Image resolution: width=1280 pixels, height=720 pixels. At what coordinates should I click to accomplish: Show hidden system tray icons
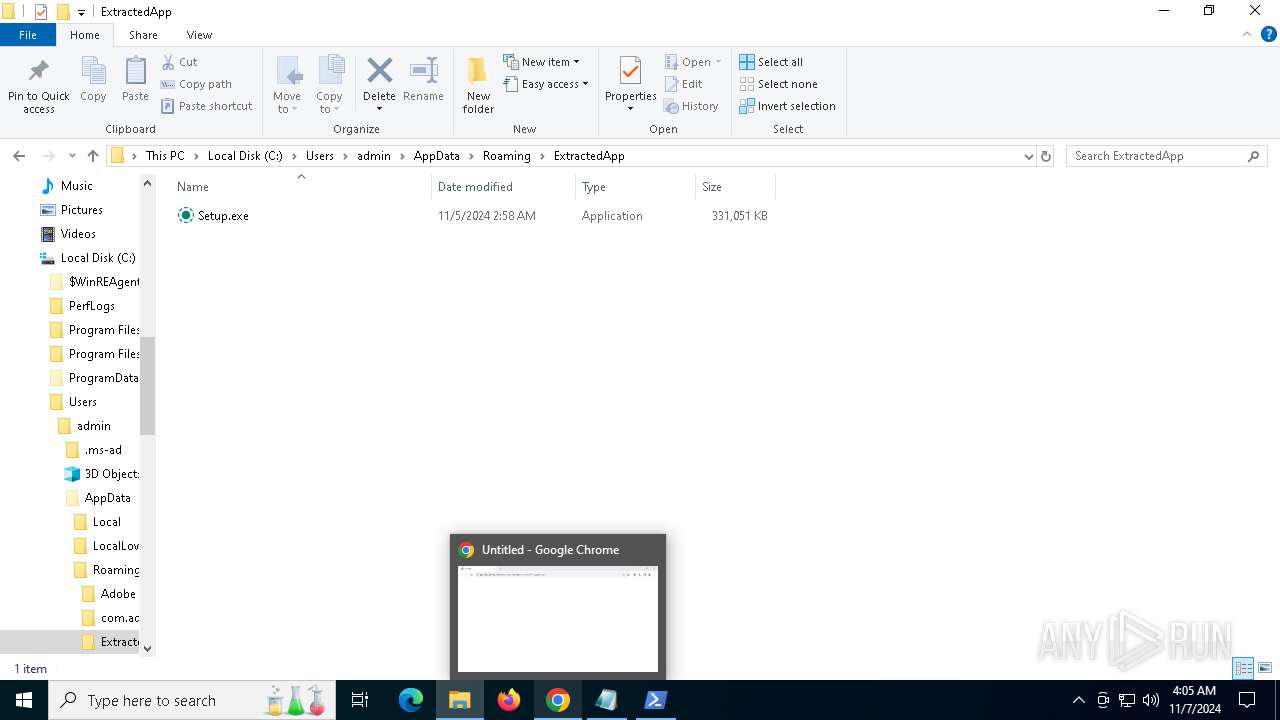[1078, 700]
